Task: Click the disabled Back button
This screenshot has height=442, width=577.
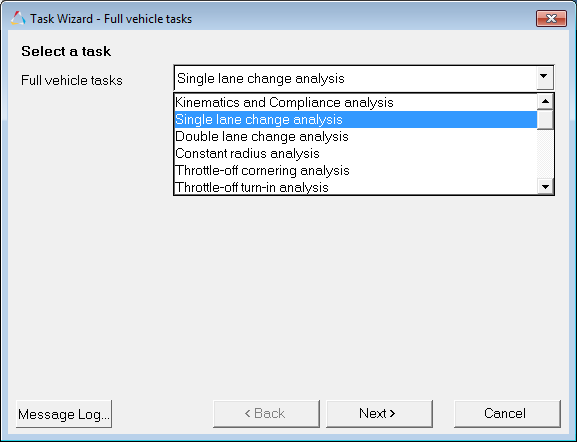Action: [266, 414]
